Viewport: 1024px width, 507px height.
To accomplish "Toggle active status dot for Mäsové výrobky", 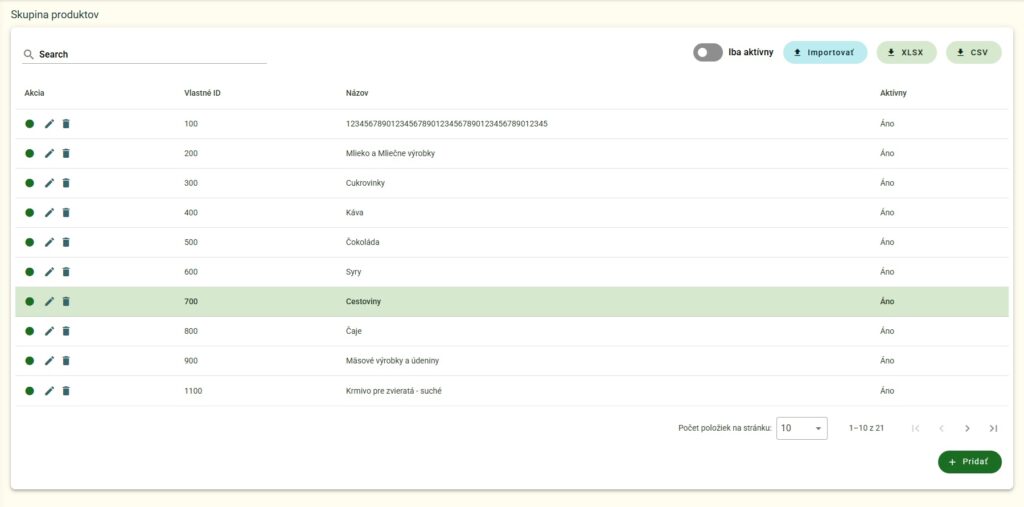I will (30, 361).
